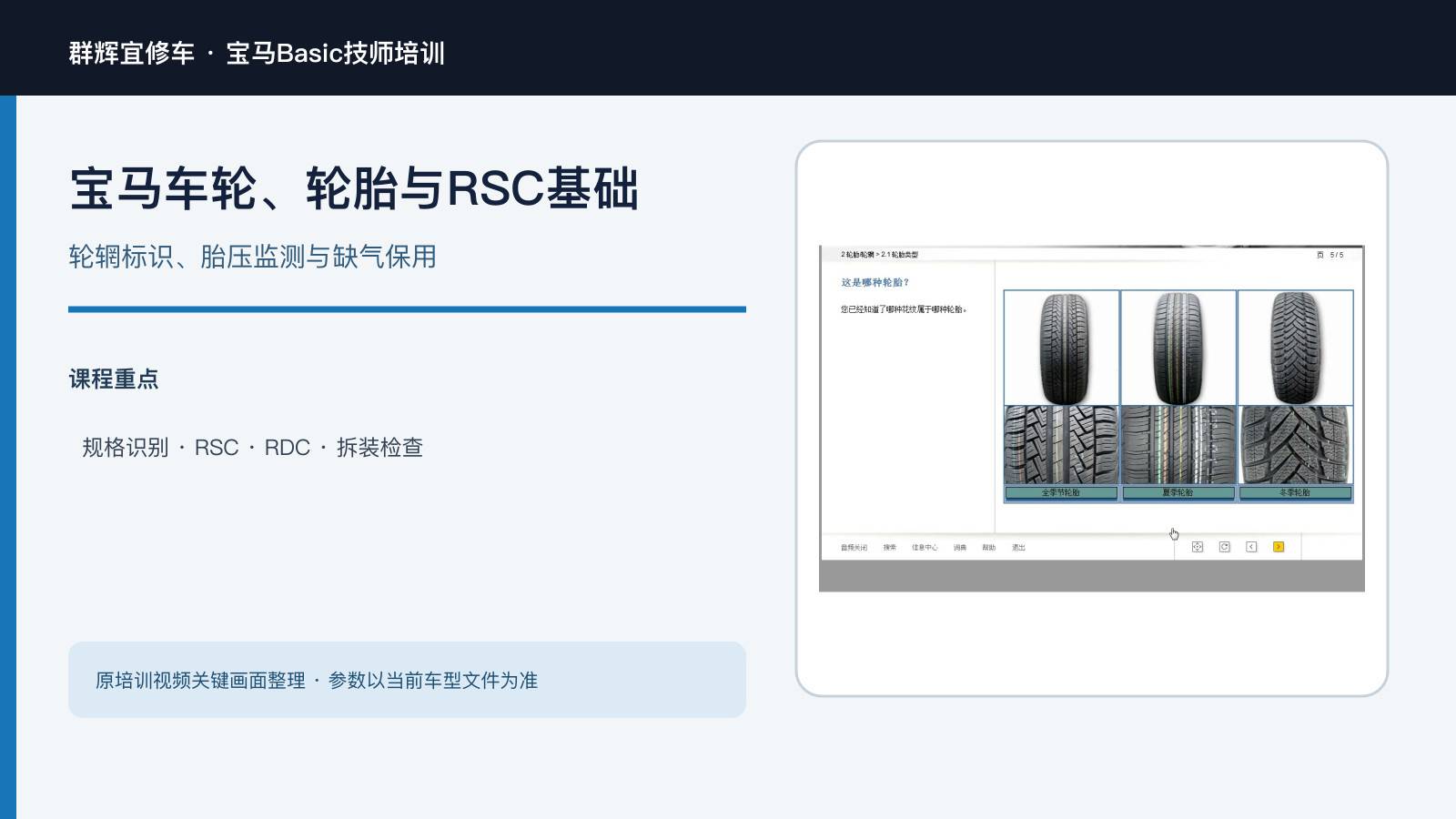The width and height of the screenshot is (1456, 819).
Task: Select the middle whole-tire photo
Action: coord(1178,348)
